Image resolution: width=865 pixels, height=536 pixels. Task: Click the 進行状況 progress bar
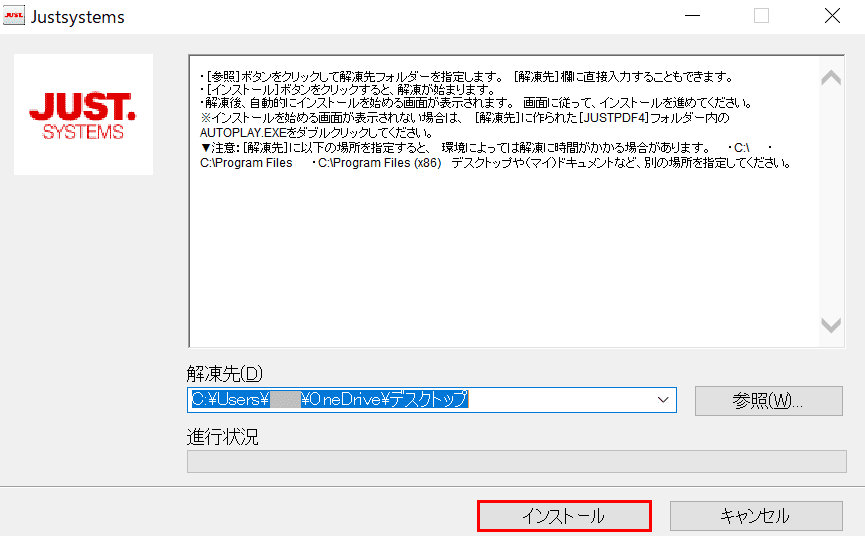coord(516,462)
